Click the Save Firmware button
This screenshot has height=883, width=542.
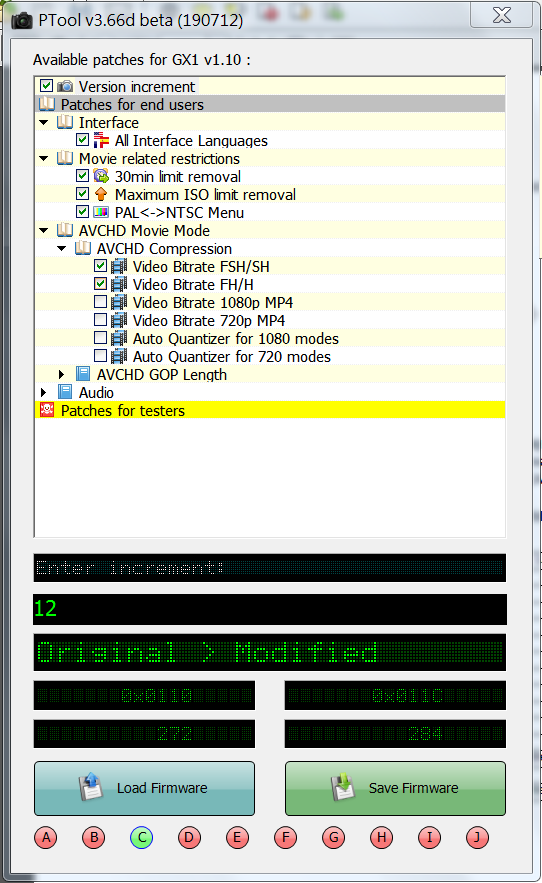396,788
